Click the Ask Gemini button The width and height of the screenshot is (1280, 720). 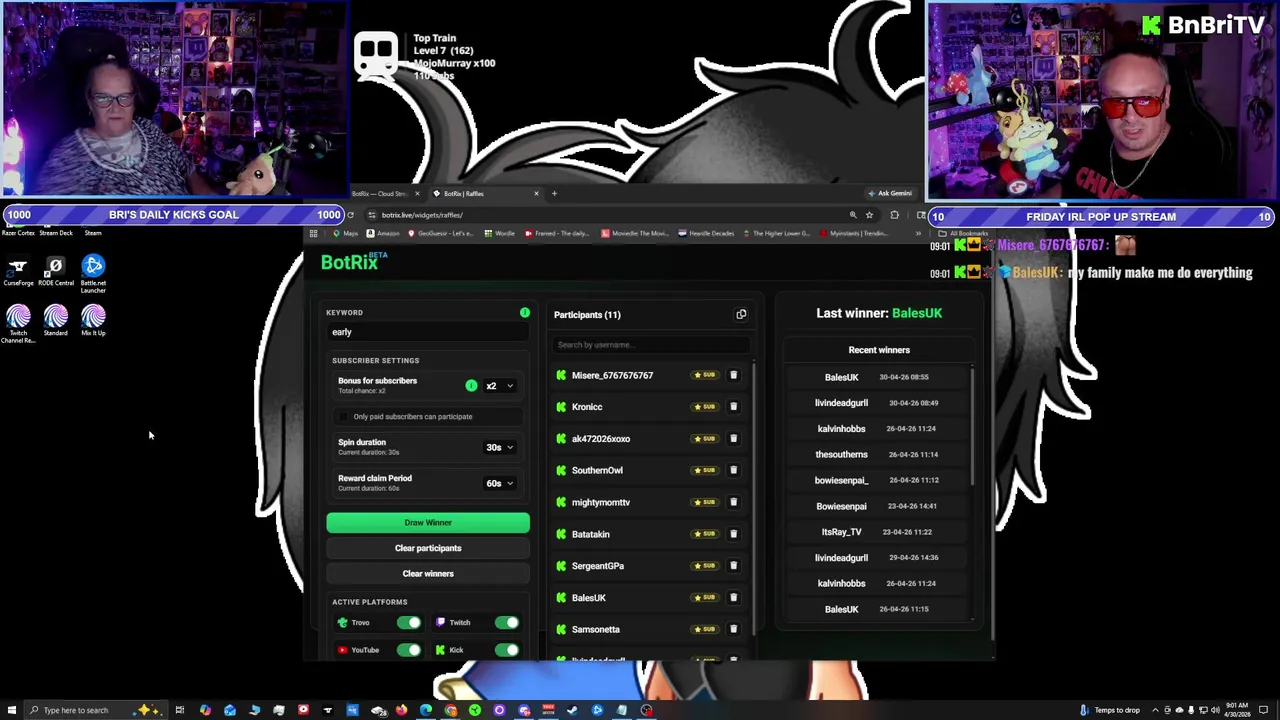click(890, 194)
